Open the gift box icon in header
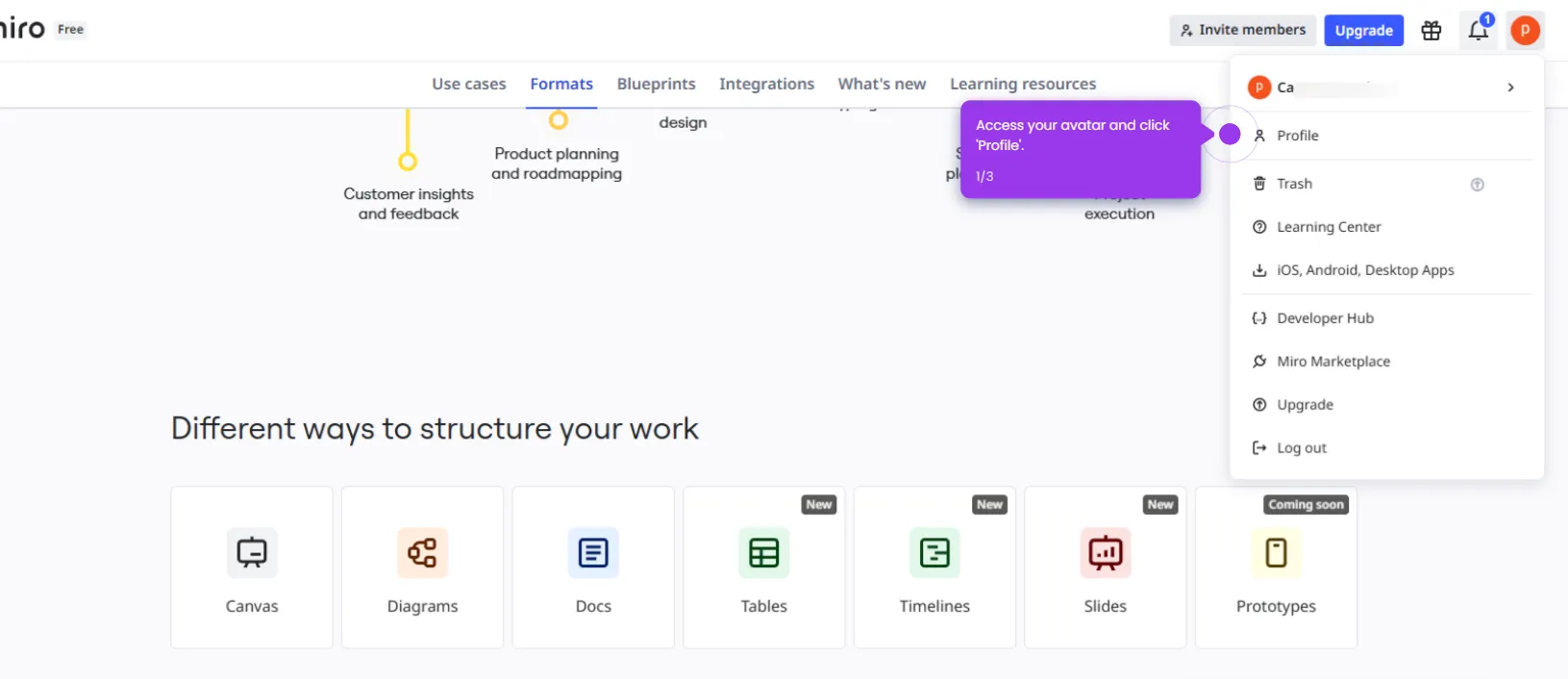 [1431, 31]
